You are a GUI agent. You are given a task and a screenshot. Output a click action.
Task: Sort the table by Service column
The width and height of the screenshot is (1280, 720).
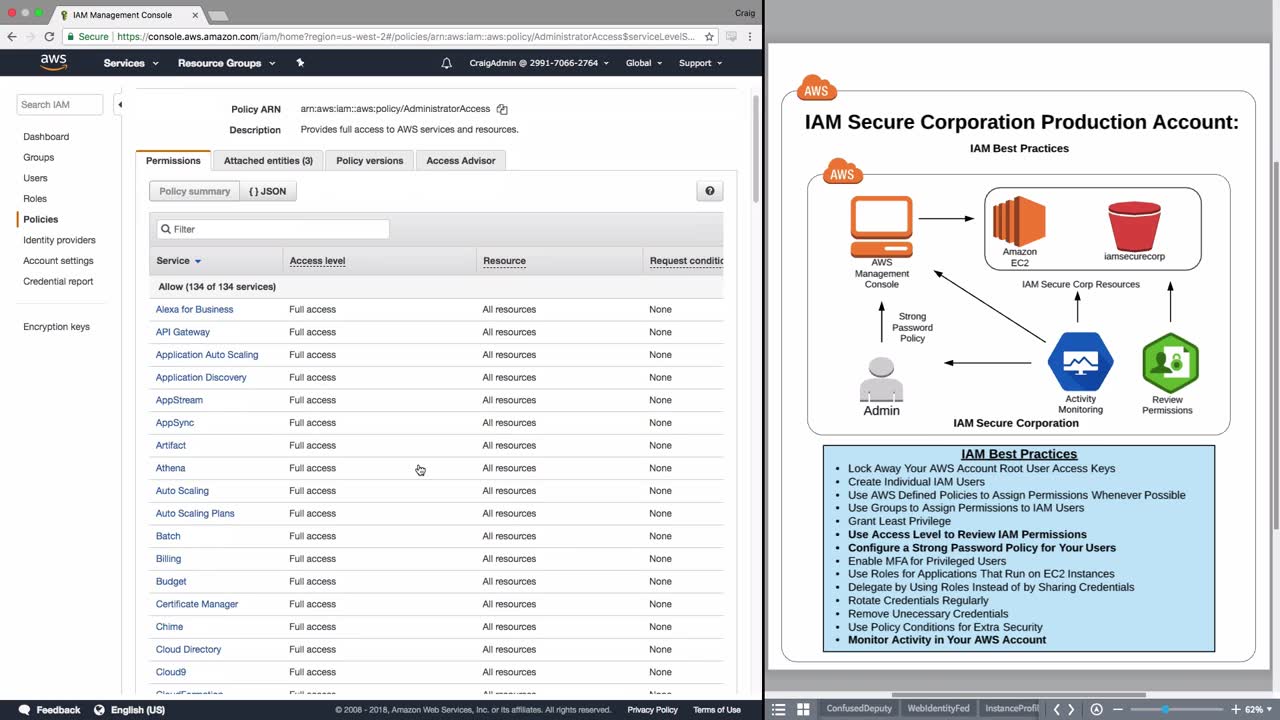[x=179, y=261]
